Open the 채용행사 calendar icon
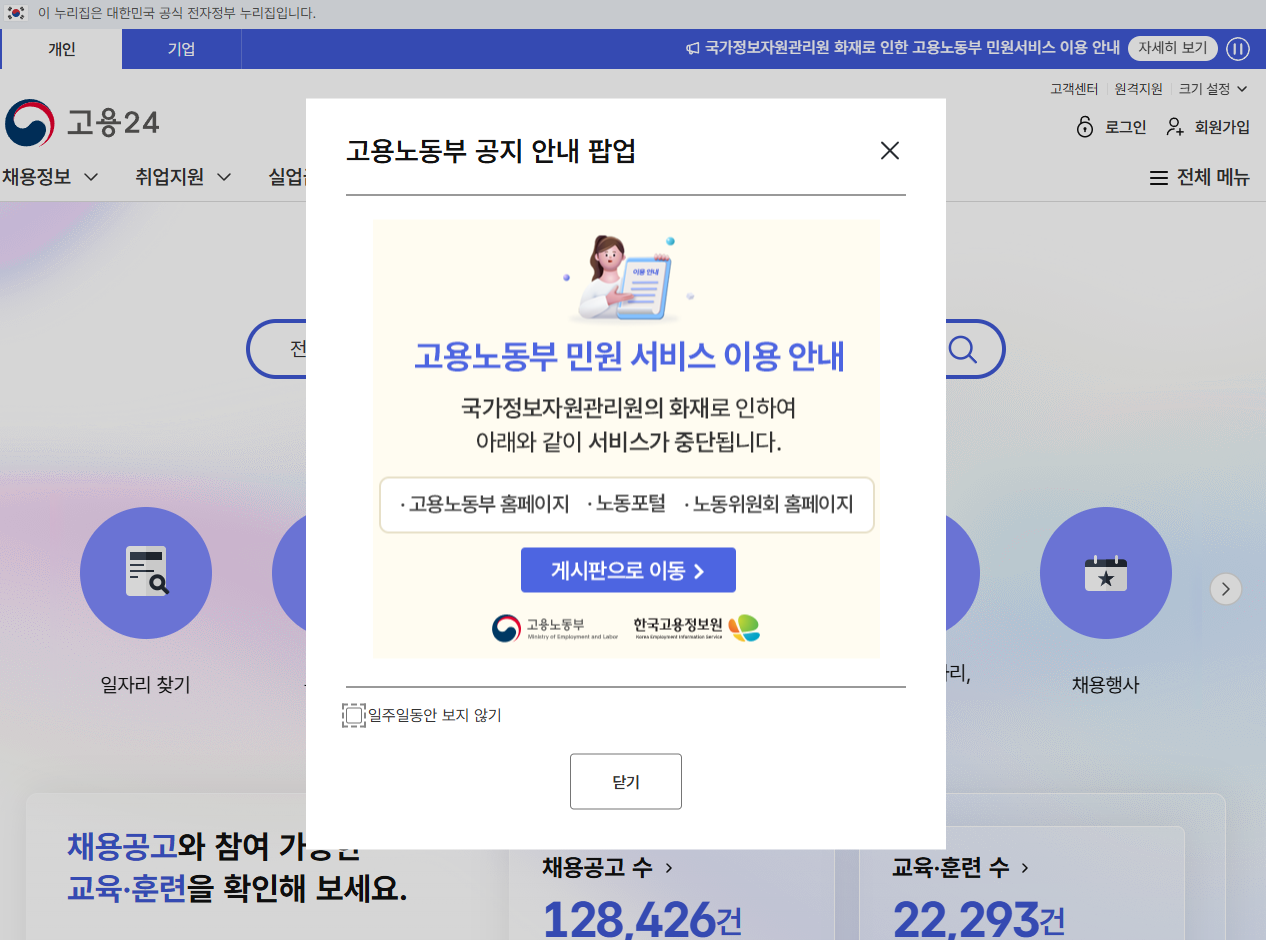 (1106, 573)
